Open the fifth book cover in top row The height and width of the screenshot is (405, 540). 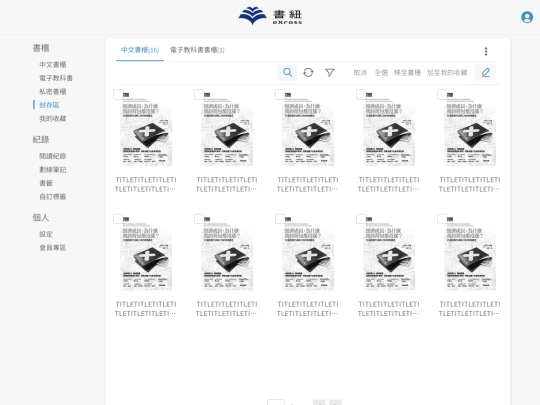[470, 129]
